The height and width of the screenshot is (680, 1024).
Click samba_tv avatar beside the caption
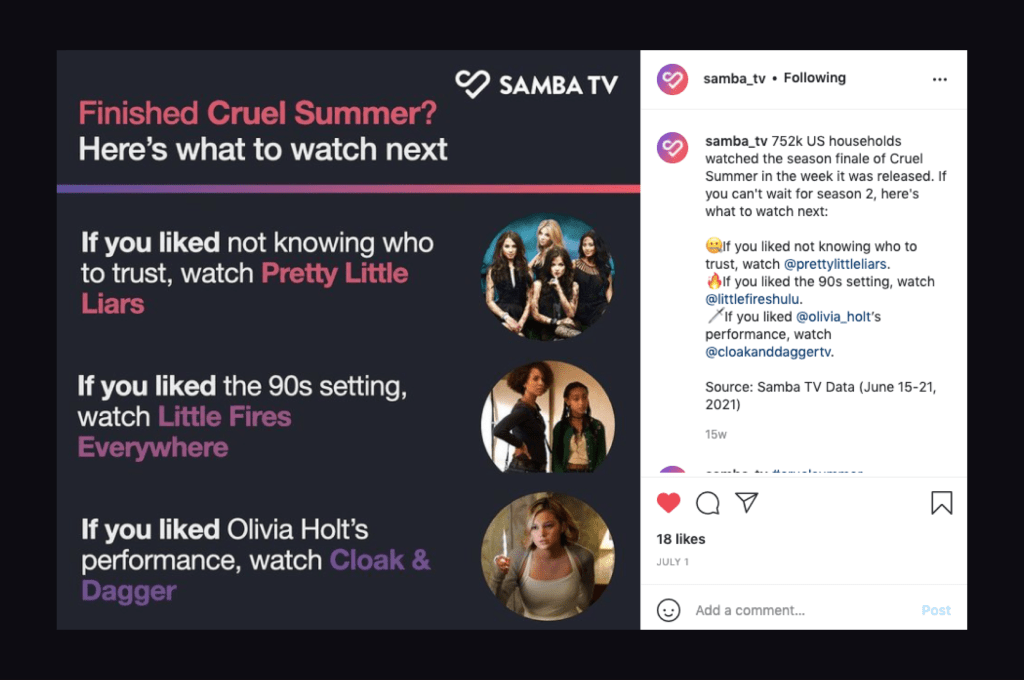(x=672, y=148)
